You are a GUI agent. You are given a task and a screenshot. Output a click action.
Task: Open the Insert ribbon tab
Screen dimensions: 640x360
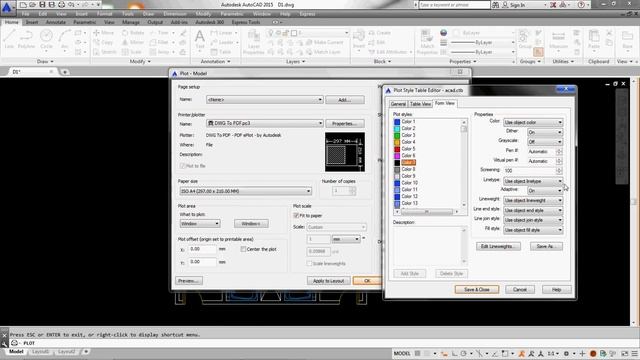(32, 22)
